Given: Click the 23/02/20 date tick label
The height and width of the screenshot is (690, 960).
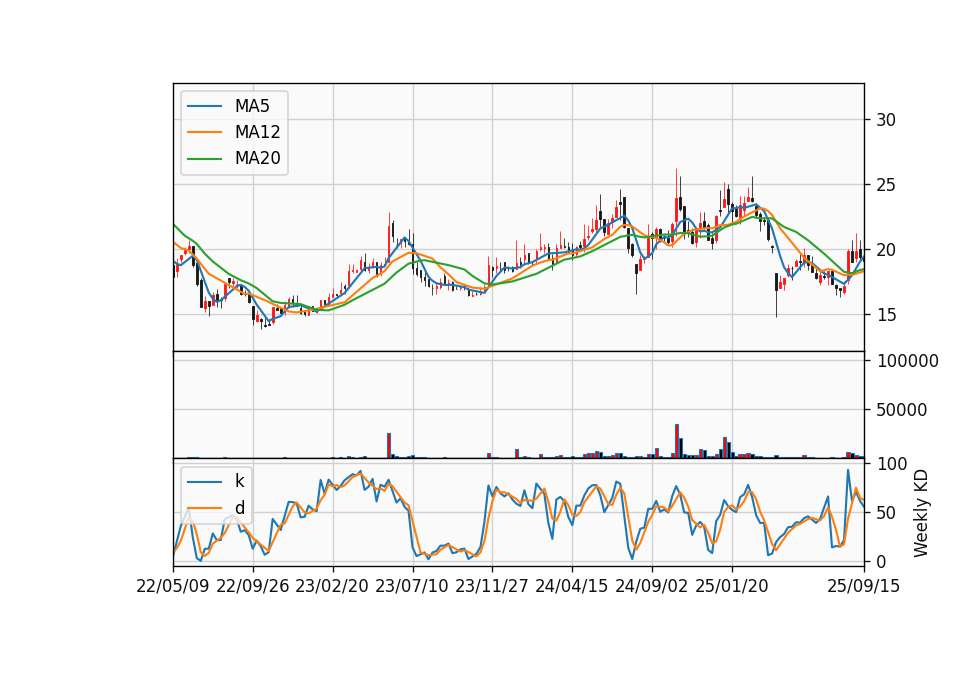Looking at the screenshot, I should pyautogui.click(x=332, y=586).
